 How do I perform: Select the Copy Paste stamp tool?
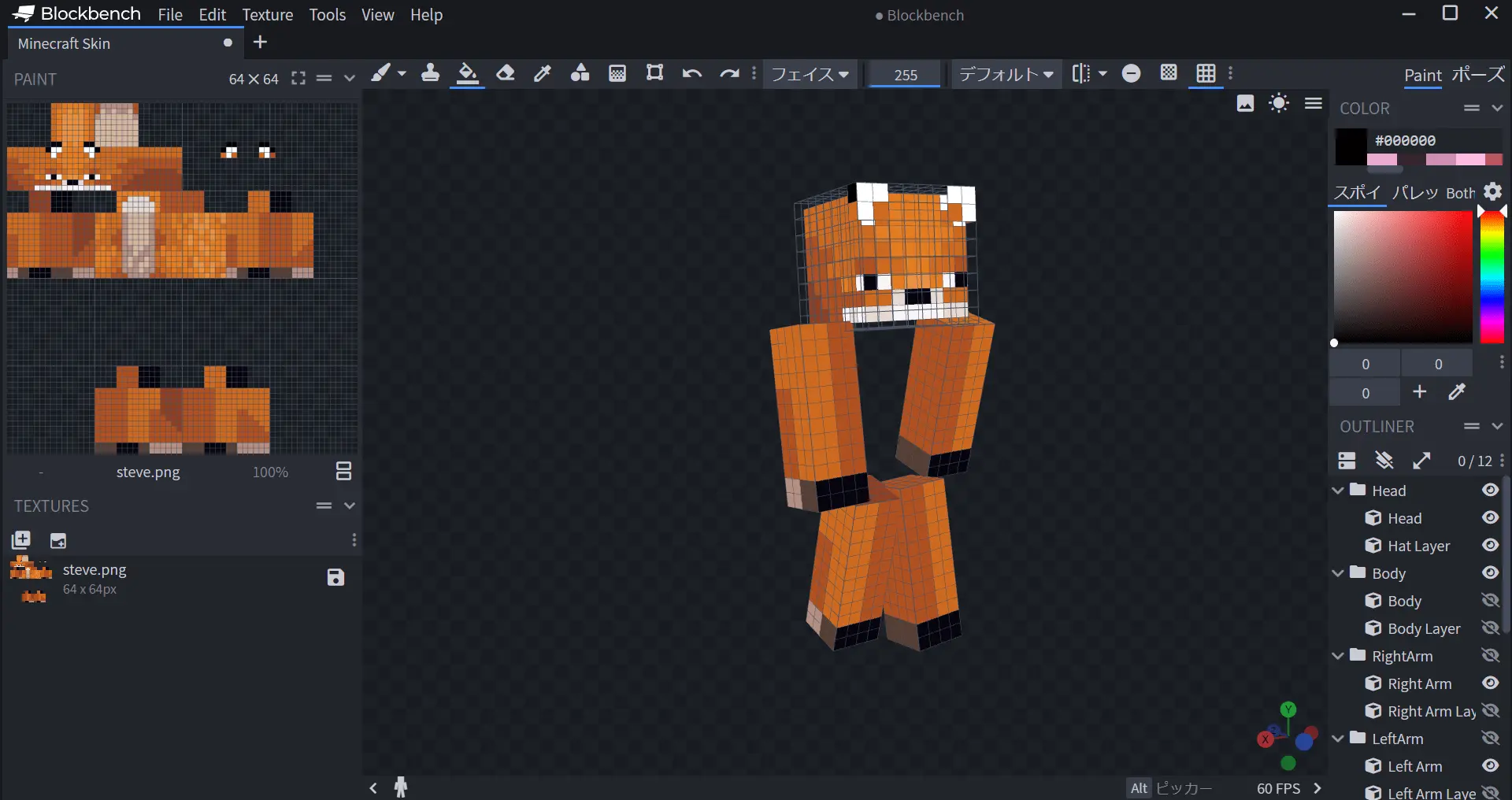pyautogui.click(x=430, y=74)
